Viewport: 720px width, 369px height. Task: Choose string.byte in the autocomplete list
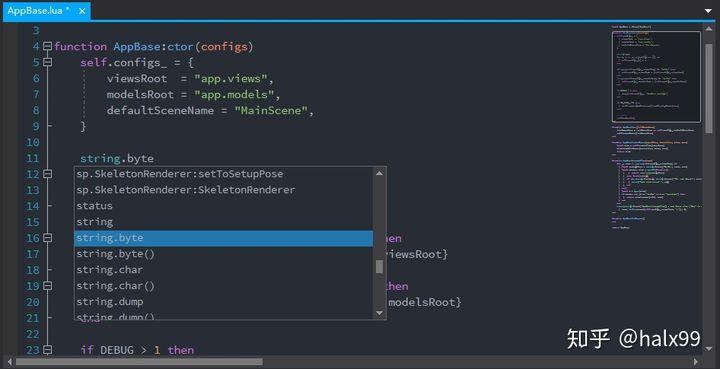tap(224, 238)
